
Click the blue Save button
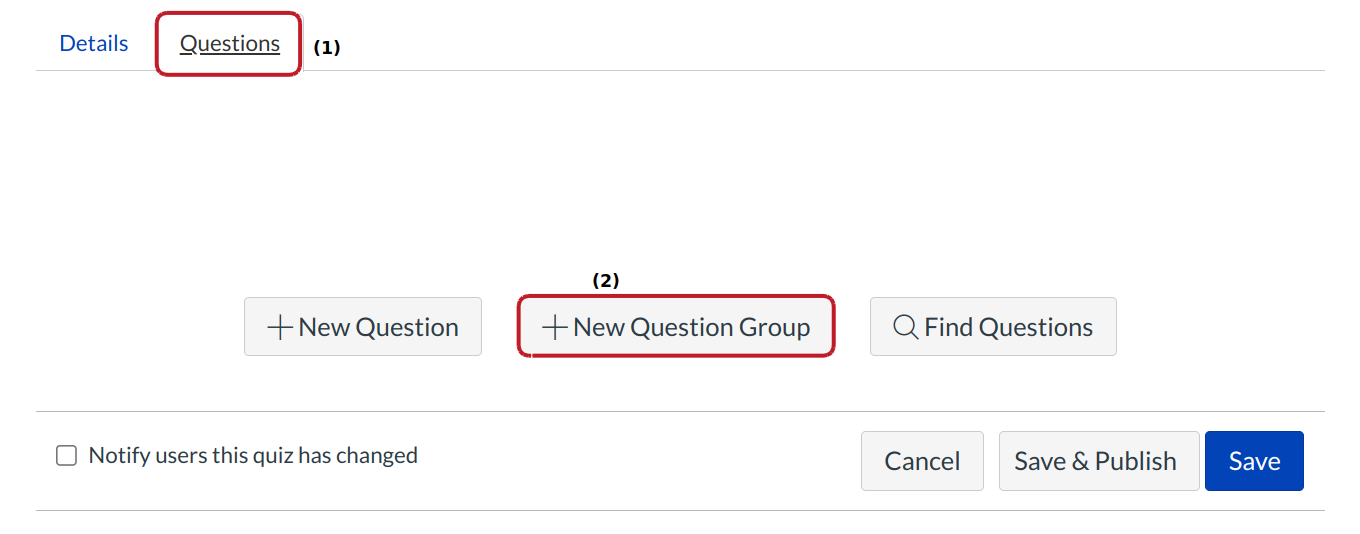(1254, 461)
